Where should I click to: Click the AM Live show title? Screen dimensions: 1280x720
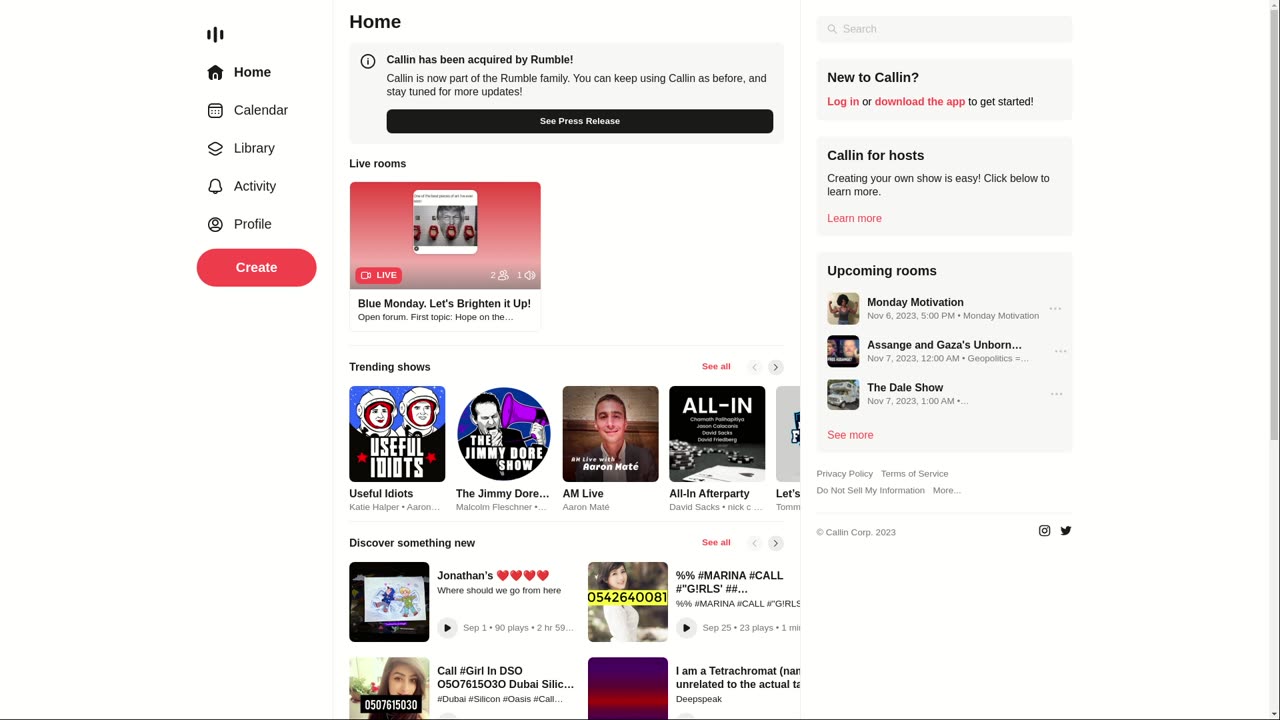(x=583, y=494)
